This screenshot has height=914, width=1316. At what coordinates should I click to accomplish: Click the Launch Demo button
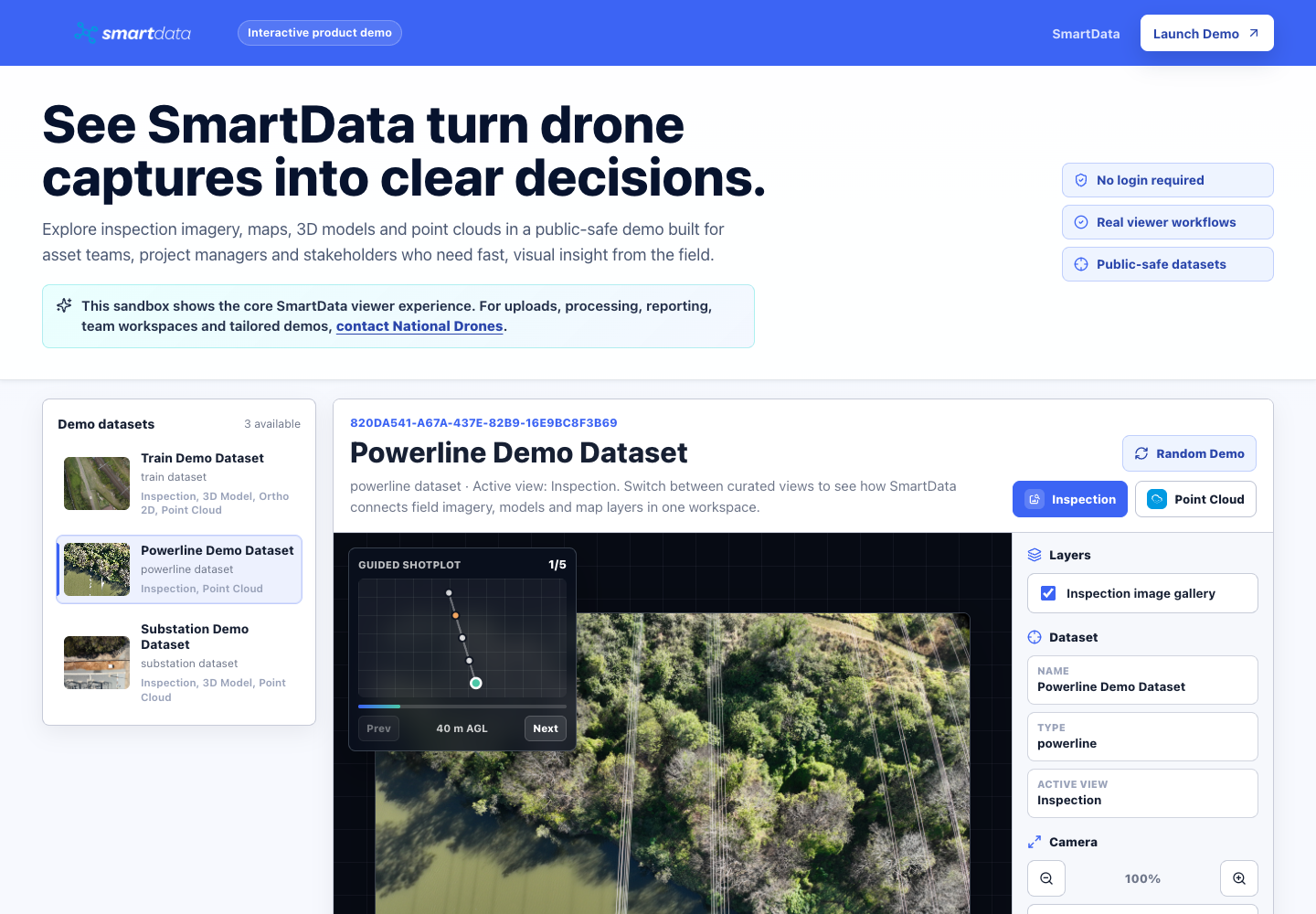[1207, 33]
